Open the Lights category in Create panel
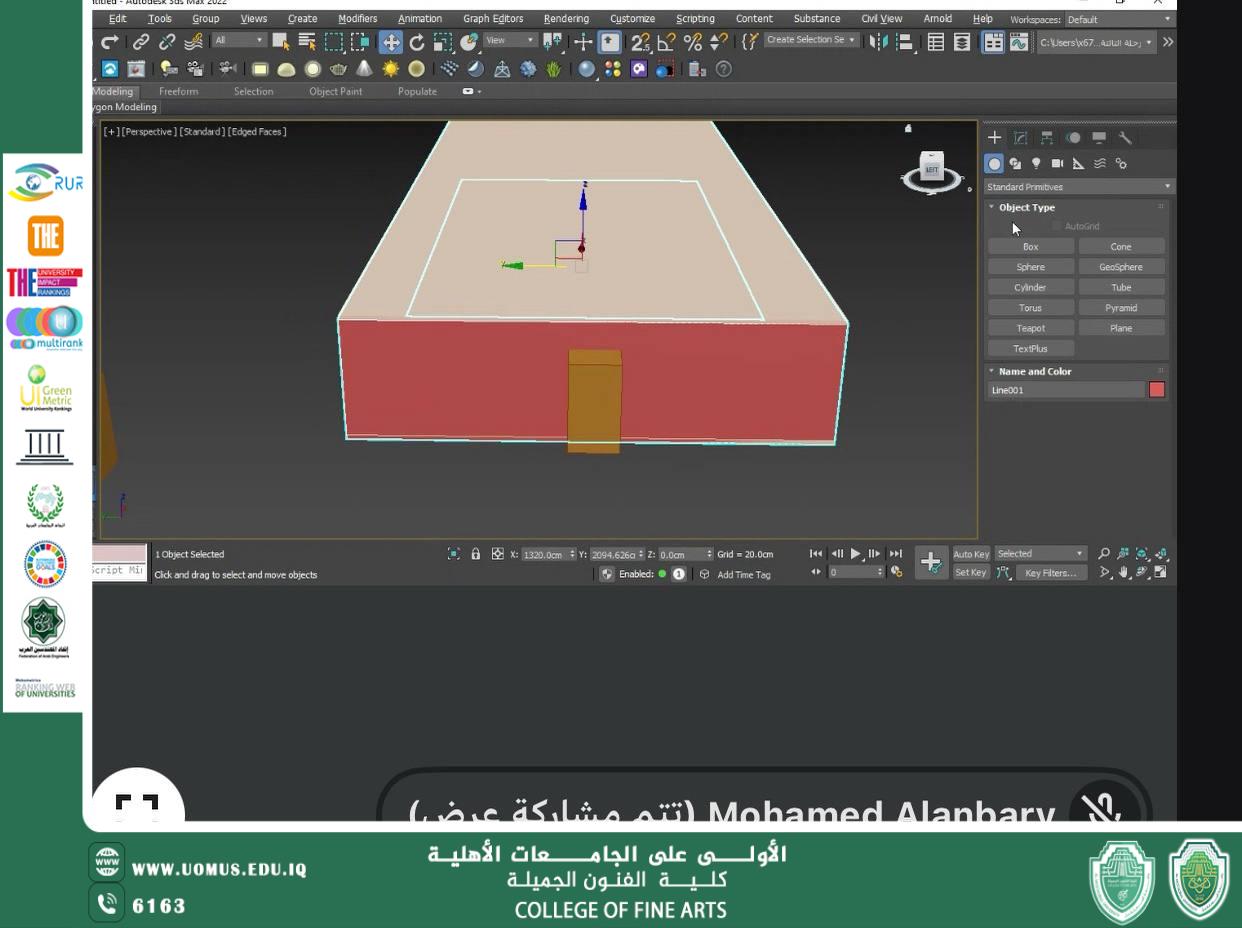The image size is (1242, 928). click(x=1036, y=164)
